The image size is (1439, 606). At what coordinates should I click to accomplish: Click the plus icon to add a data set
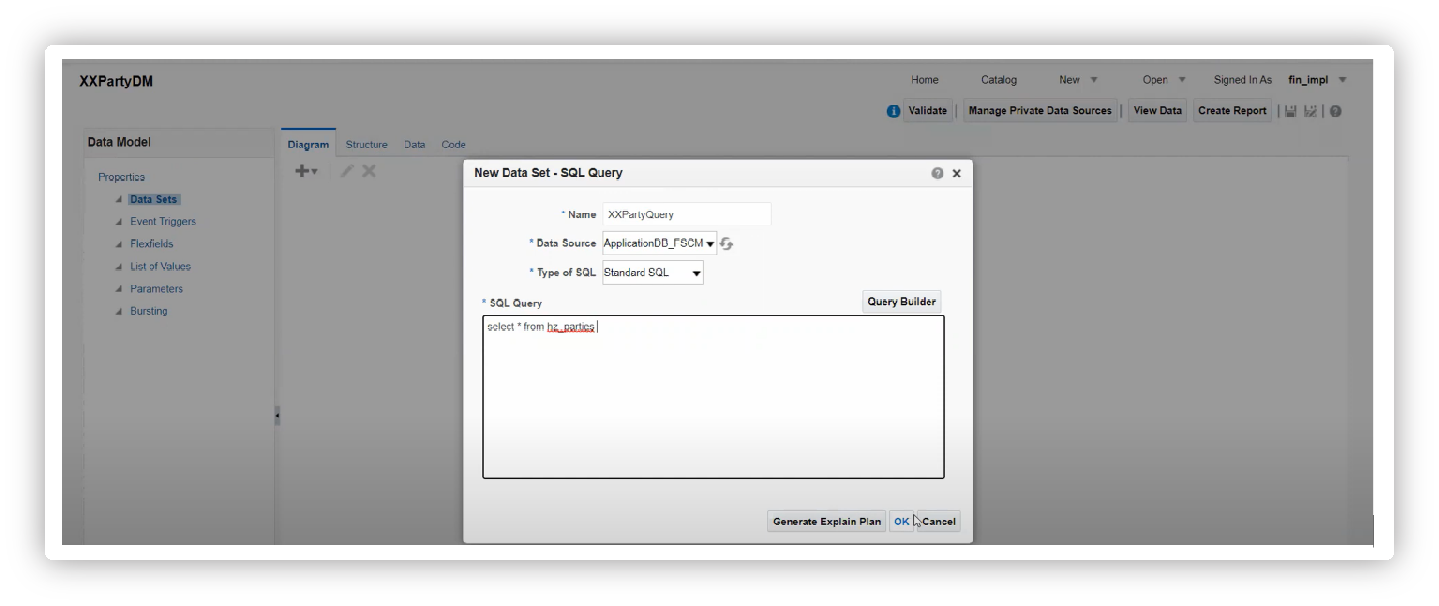(x=301, y=170)
